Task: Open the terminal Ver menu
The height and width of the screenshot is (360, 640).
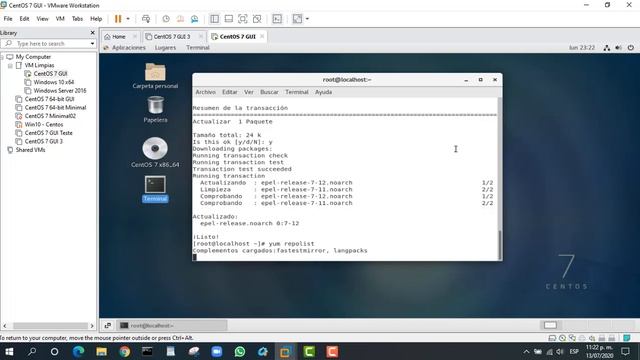Action: (249, 92)
